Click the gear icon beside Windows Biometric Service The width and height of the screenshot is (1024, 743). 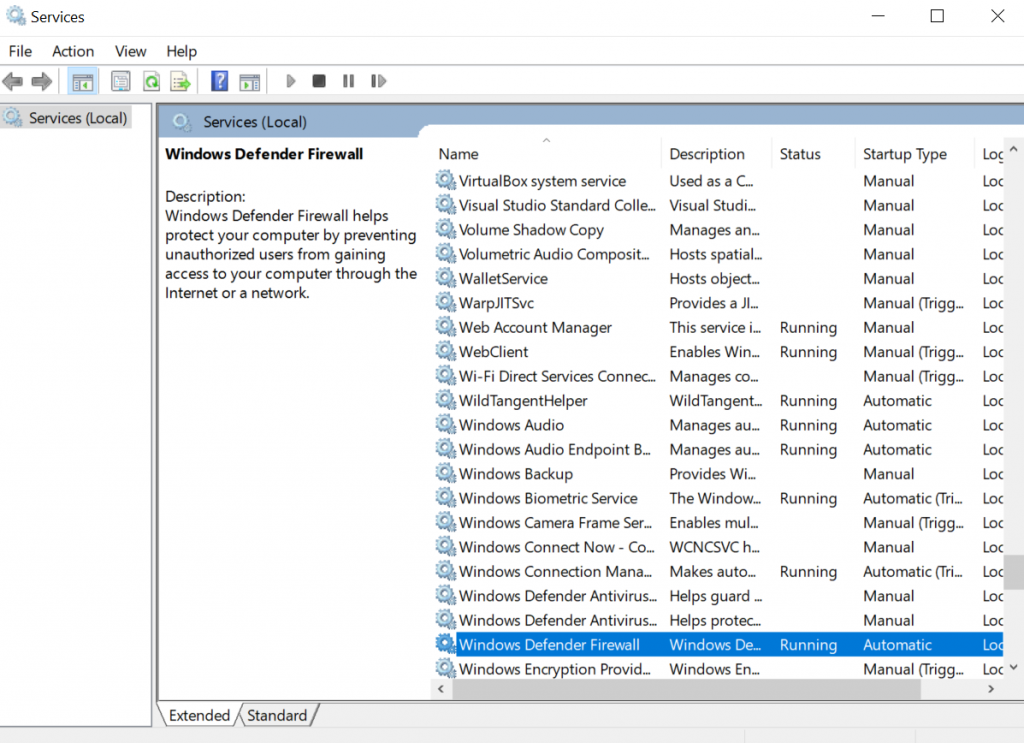(445, 498)
